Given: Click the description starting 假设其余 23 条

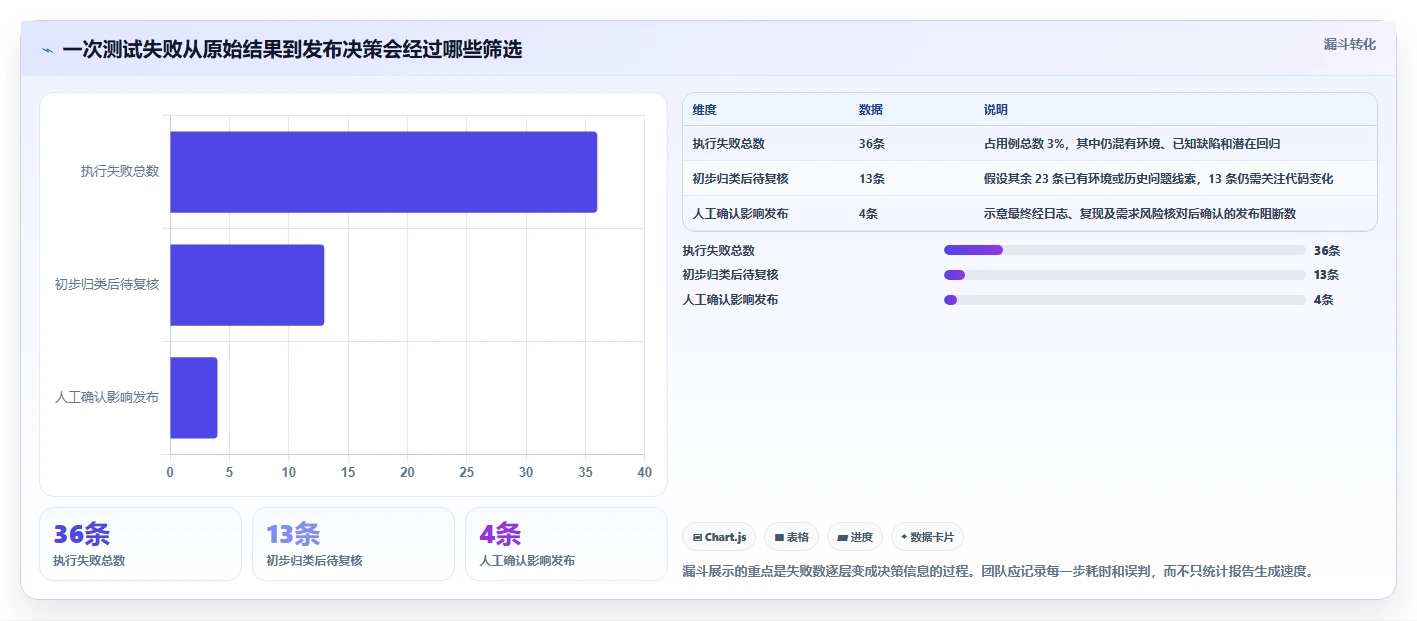Looking at the screenshot, I should click(x=1158, y=179).
